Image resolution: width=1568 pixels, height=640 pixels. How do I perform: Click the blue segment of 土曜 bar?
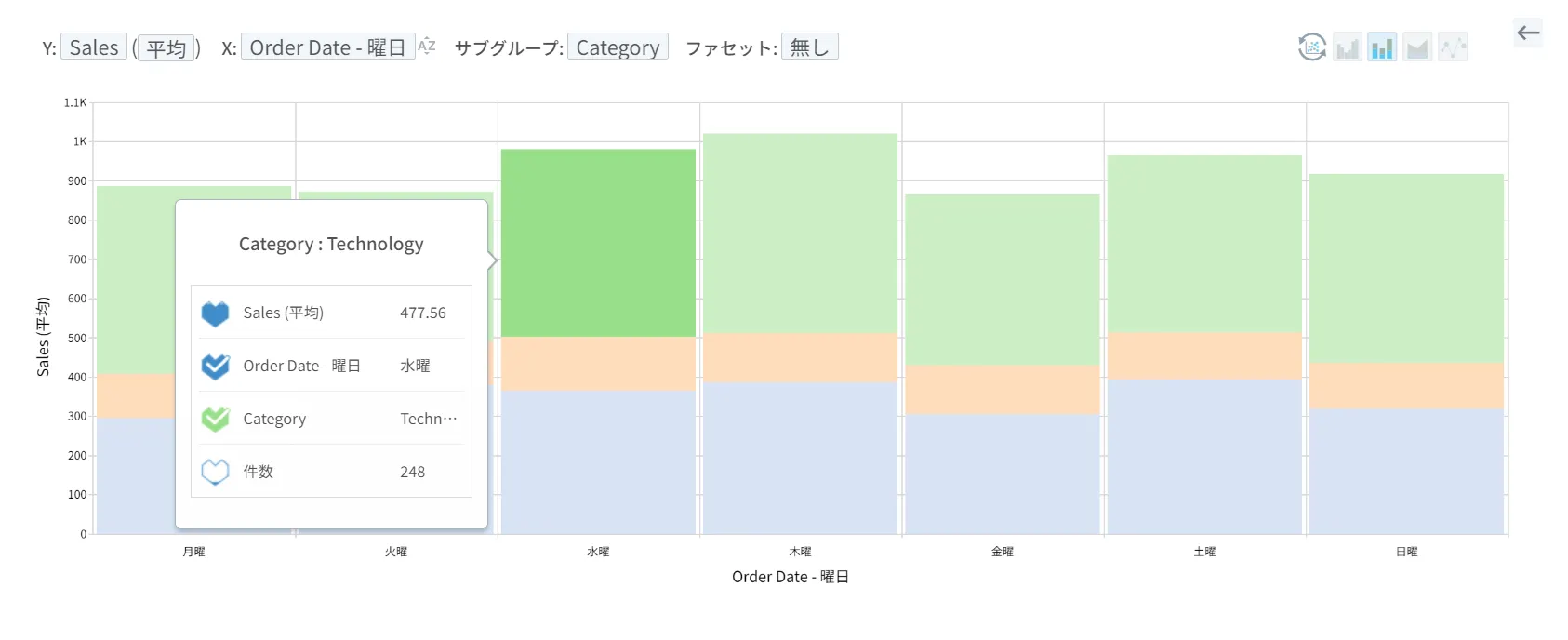[1204, 456]
